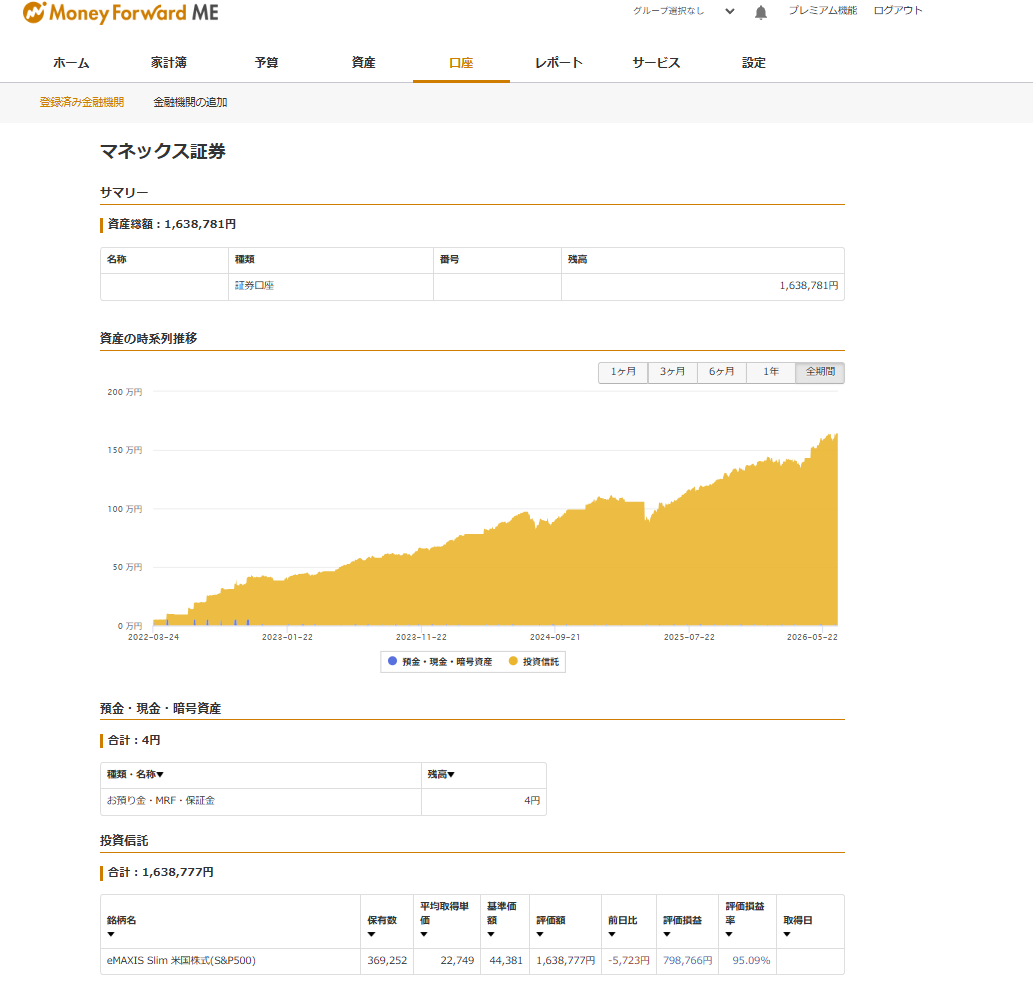1033x992 pixels.
Task: Sort funds by 評価額 arrow
Action: point(540,934)
